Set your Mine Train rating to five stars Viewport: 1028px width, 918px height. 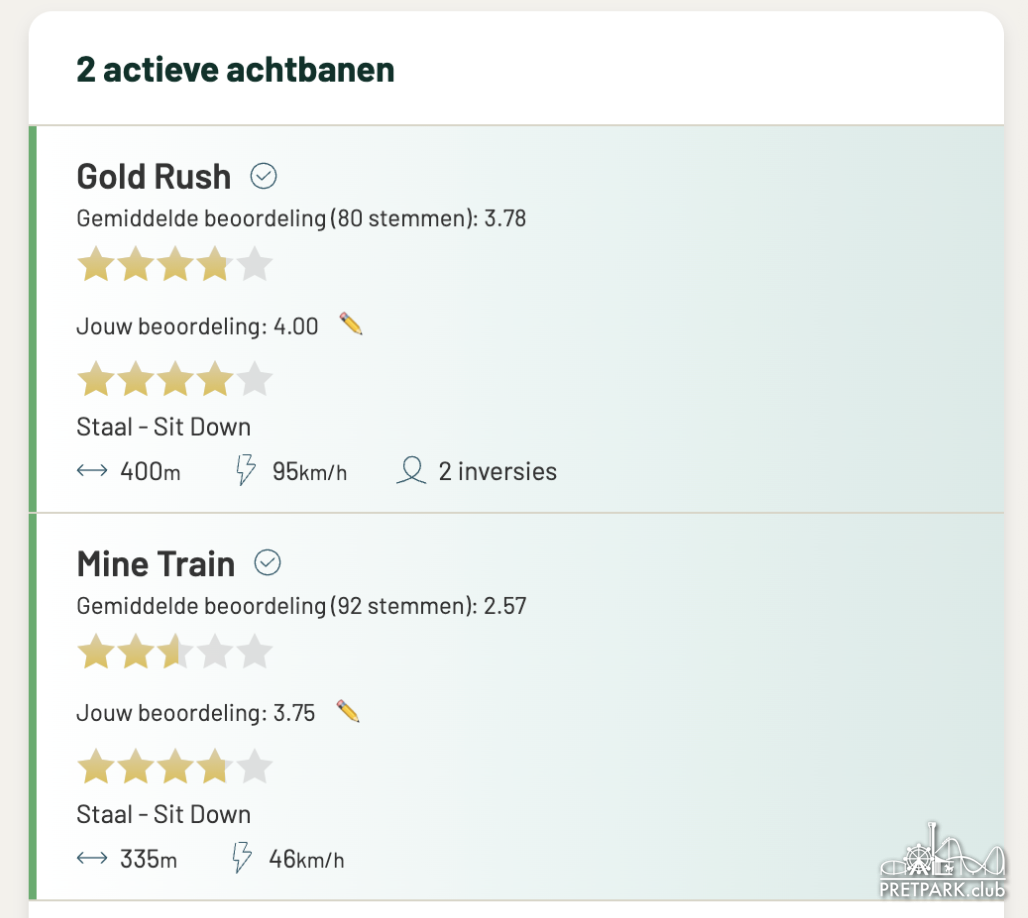pos(255,767)
